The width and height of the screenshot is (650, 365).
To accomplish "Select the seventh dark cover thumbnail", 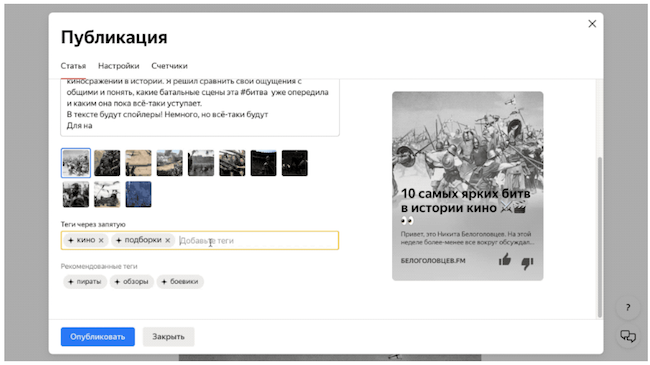I will pyautogui.click(x=263, y=163).
